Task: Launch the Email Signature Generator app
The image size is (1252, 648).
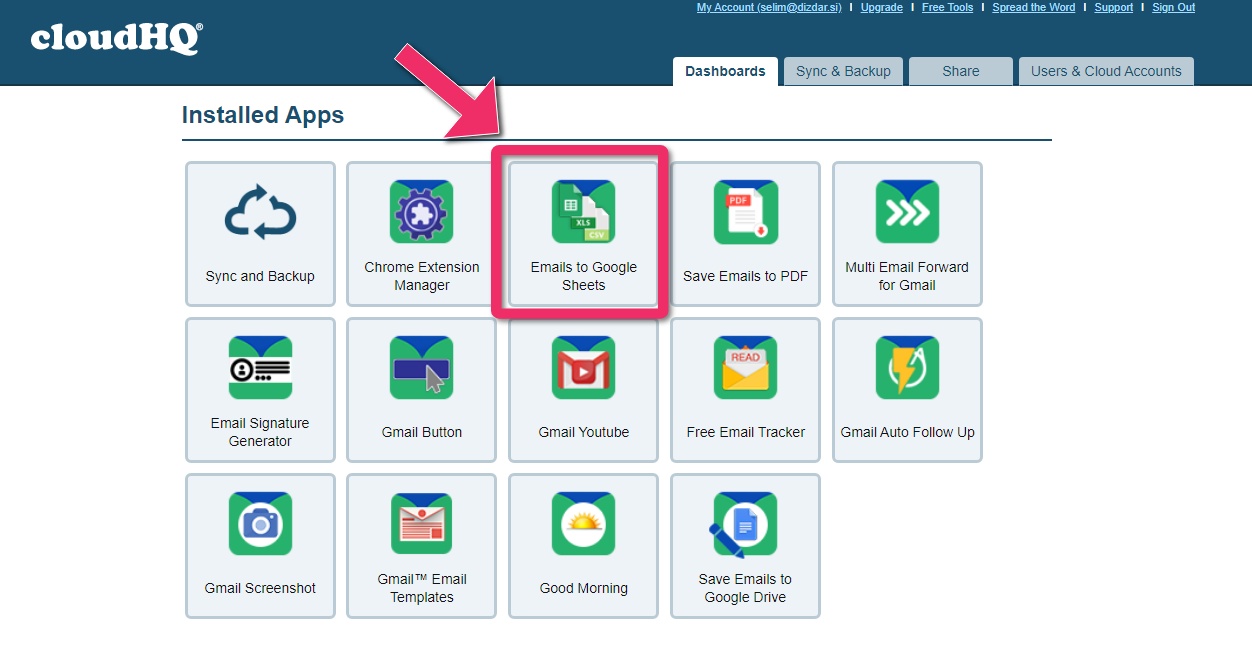Action: [x=260, y=390]
